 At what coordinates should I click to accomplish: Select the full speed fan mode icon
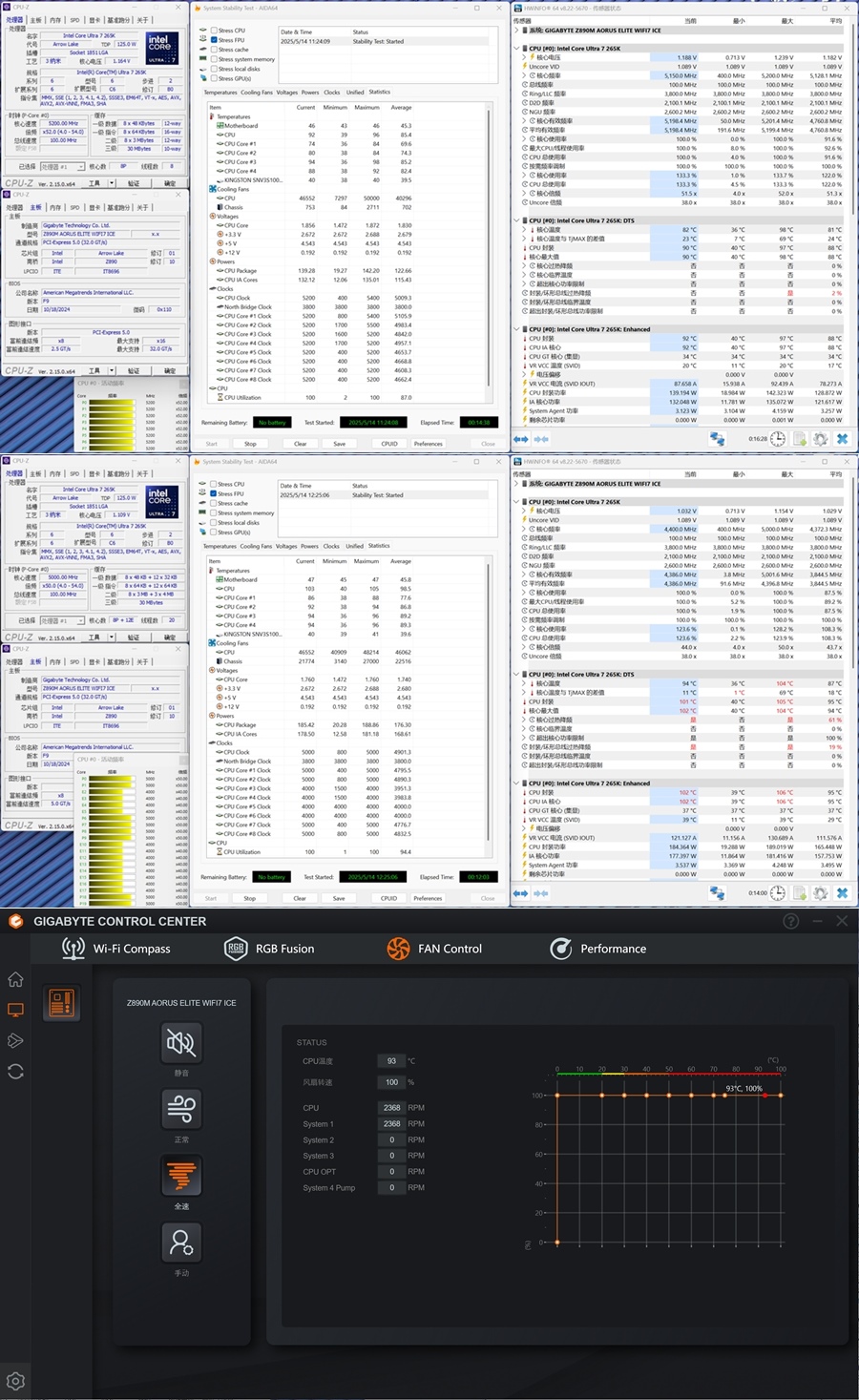coord(181,1176)
